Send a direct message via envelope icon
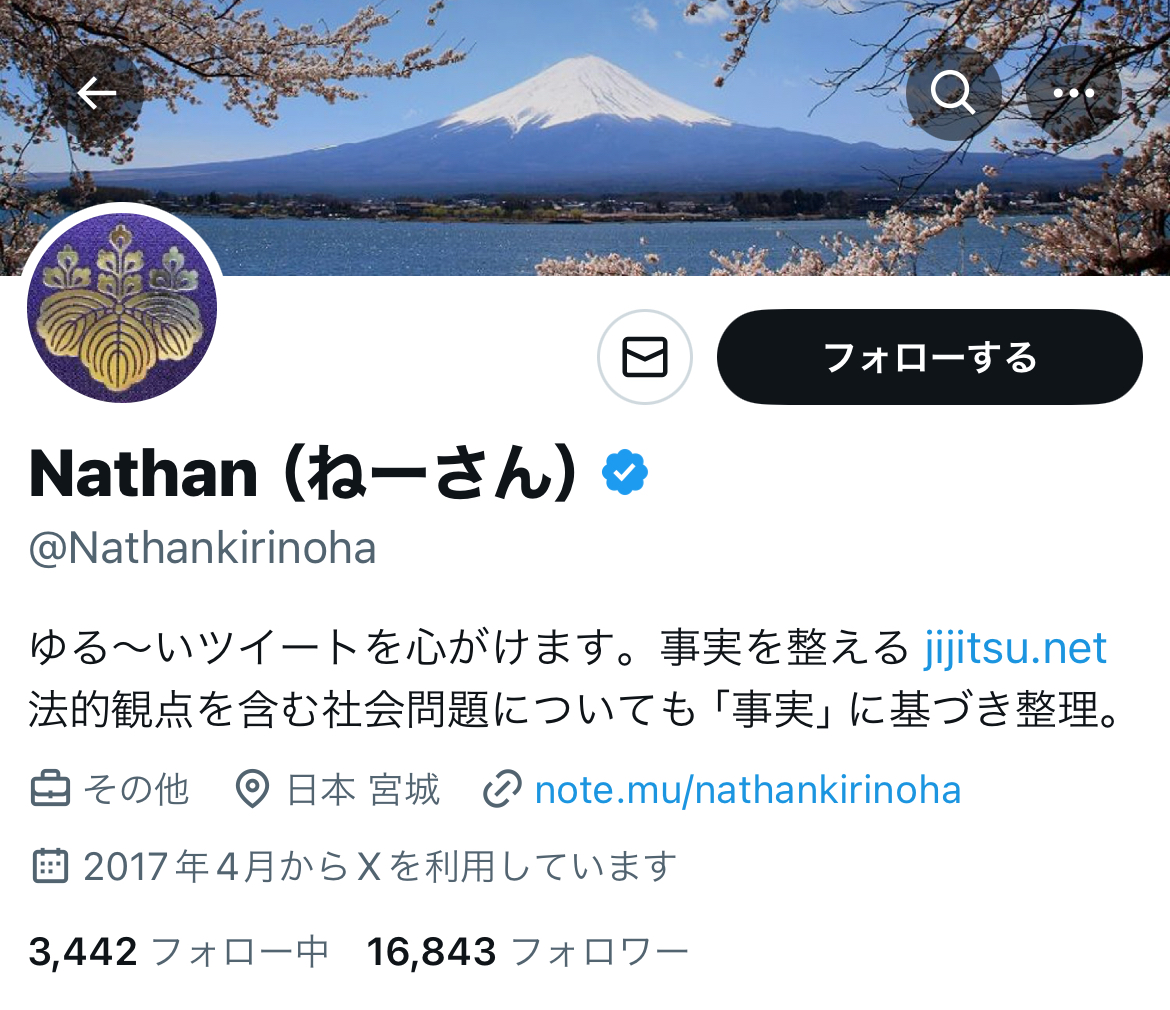1170x1010 pixels. tap(645, 357)
